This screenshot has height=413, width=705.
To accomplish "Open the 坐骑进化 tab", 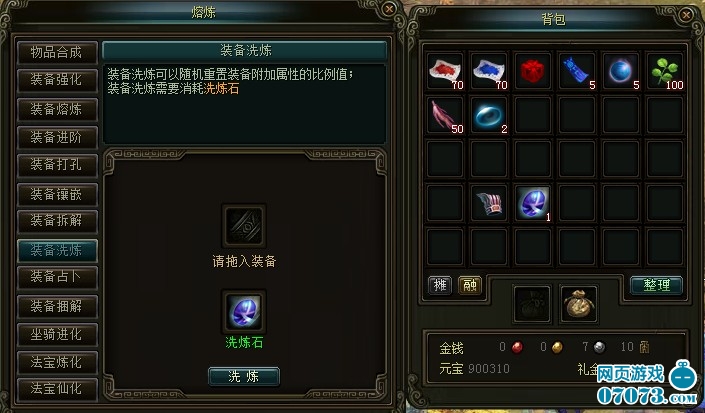I will pyautogui.click(x=57, y=334).
